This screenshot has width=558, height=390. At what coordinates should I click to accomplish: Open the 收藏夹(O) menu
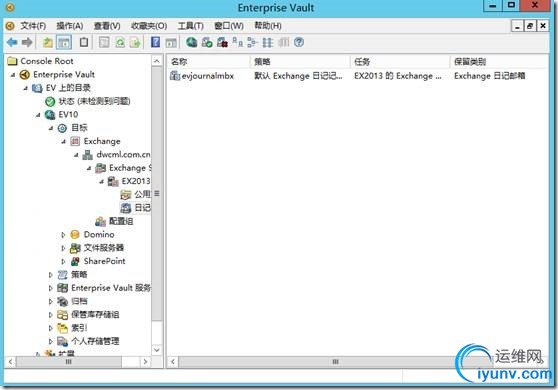[149, 26]
